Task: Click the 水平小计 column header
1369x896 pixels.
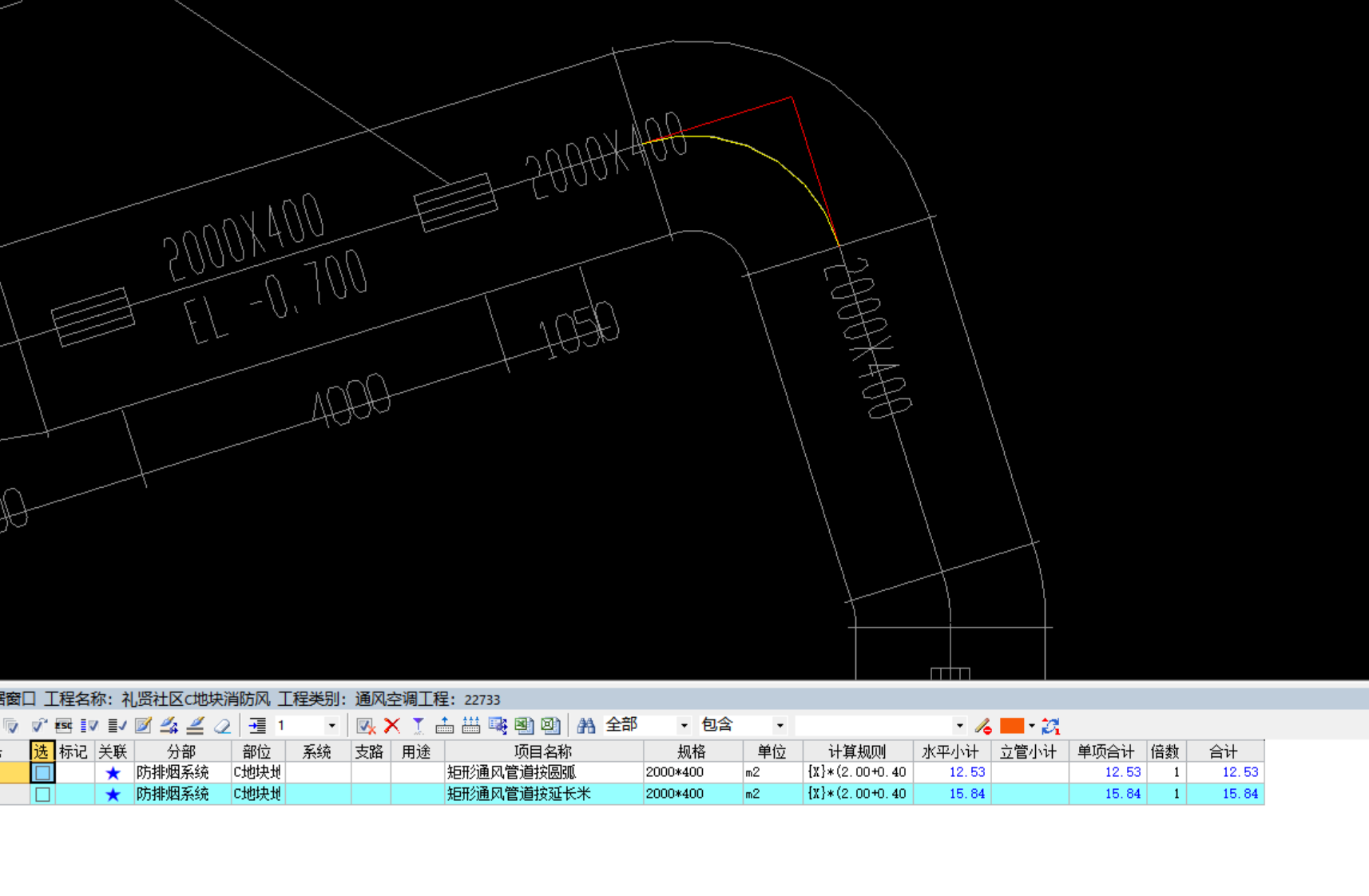Action: click(950, 751)
